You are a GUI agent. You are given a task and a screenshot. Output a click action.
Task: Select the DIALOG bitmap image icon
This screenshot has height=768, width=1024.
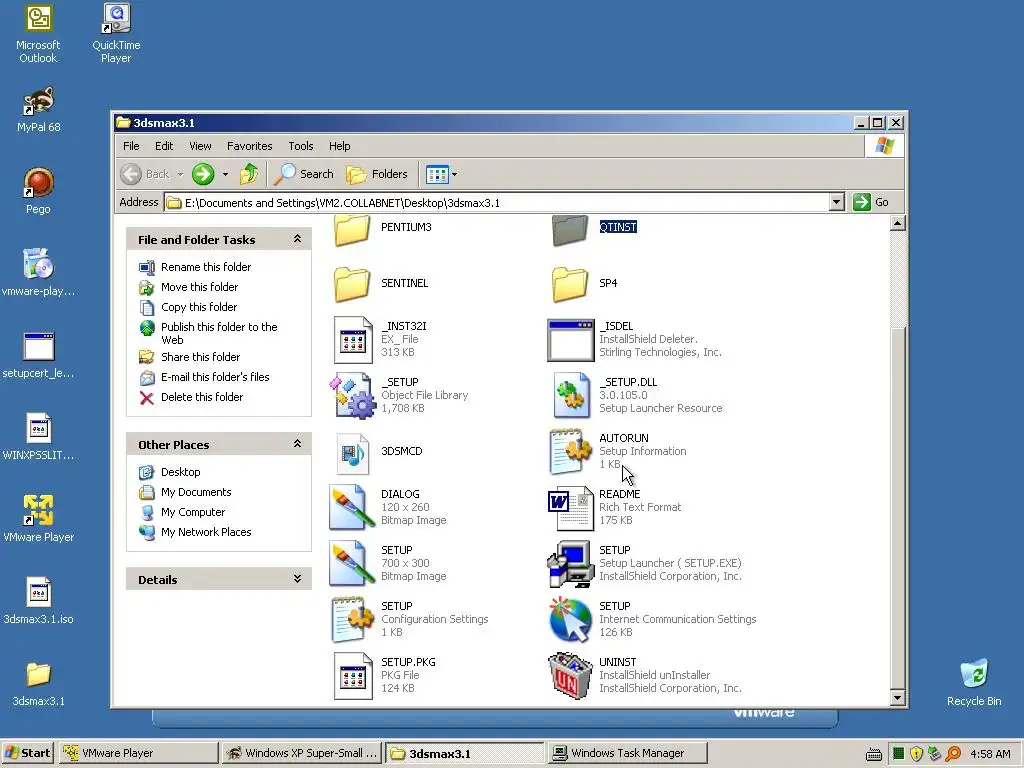pos(351,507)
